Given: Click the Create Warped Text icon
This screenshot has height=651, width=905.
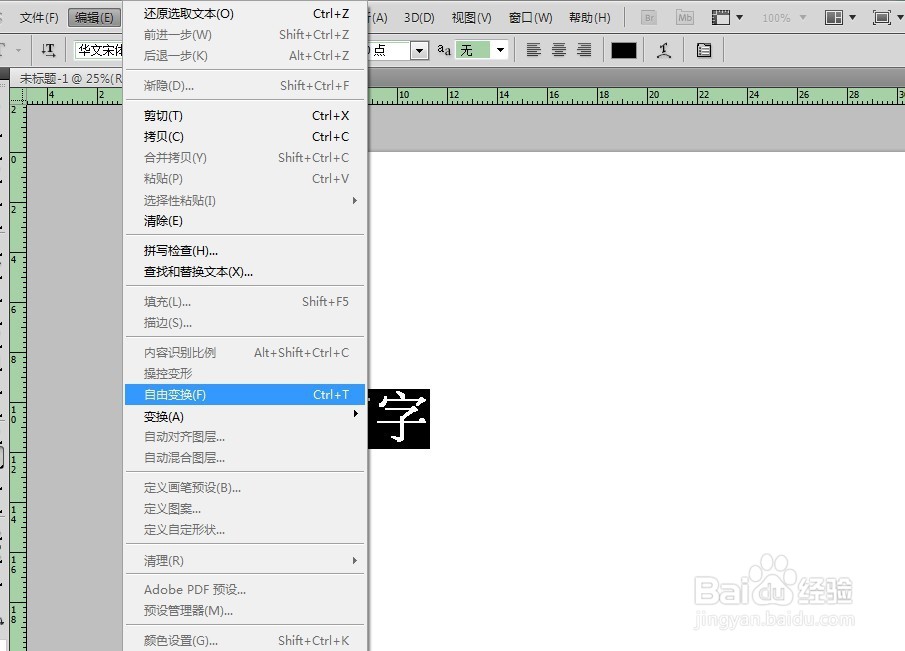Looking at the screenshot, I should click(x=664, y=49).
